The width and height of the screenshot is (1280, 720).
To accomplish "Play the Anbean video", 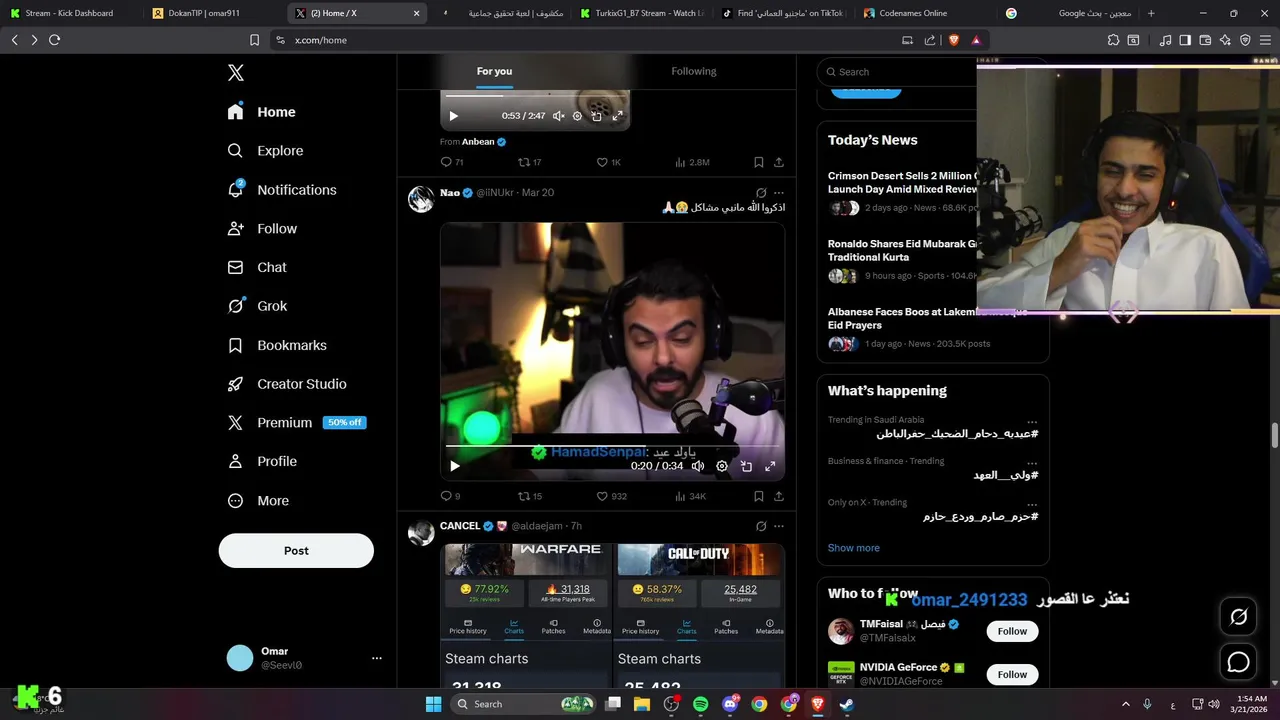I will 453,116.
